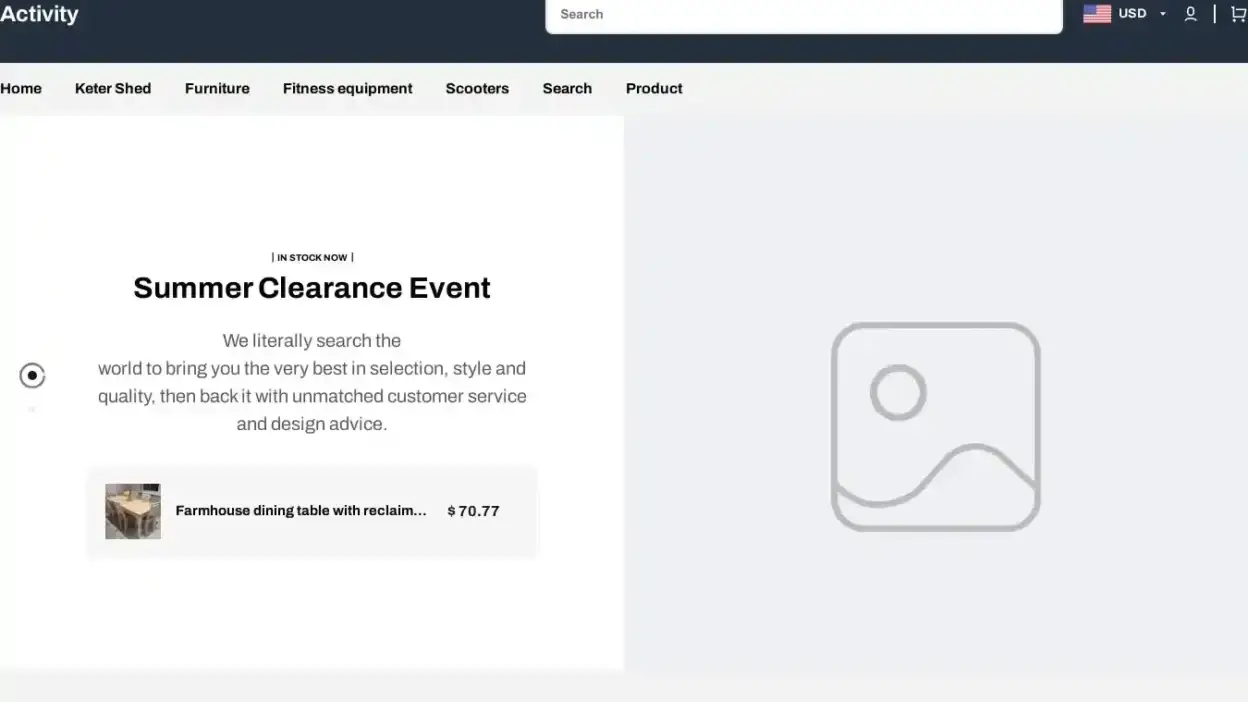Screen dimensions: 1248x702
Task: Select the farmhouse table product thumbnail
Action: (x=132, y=510)
